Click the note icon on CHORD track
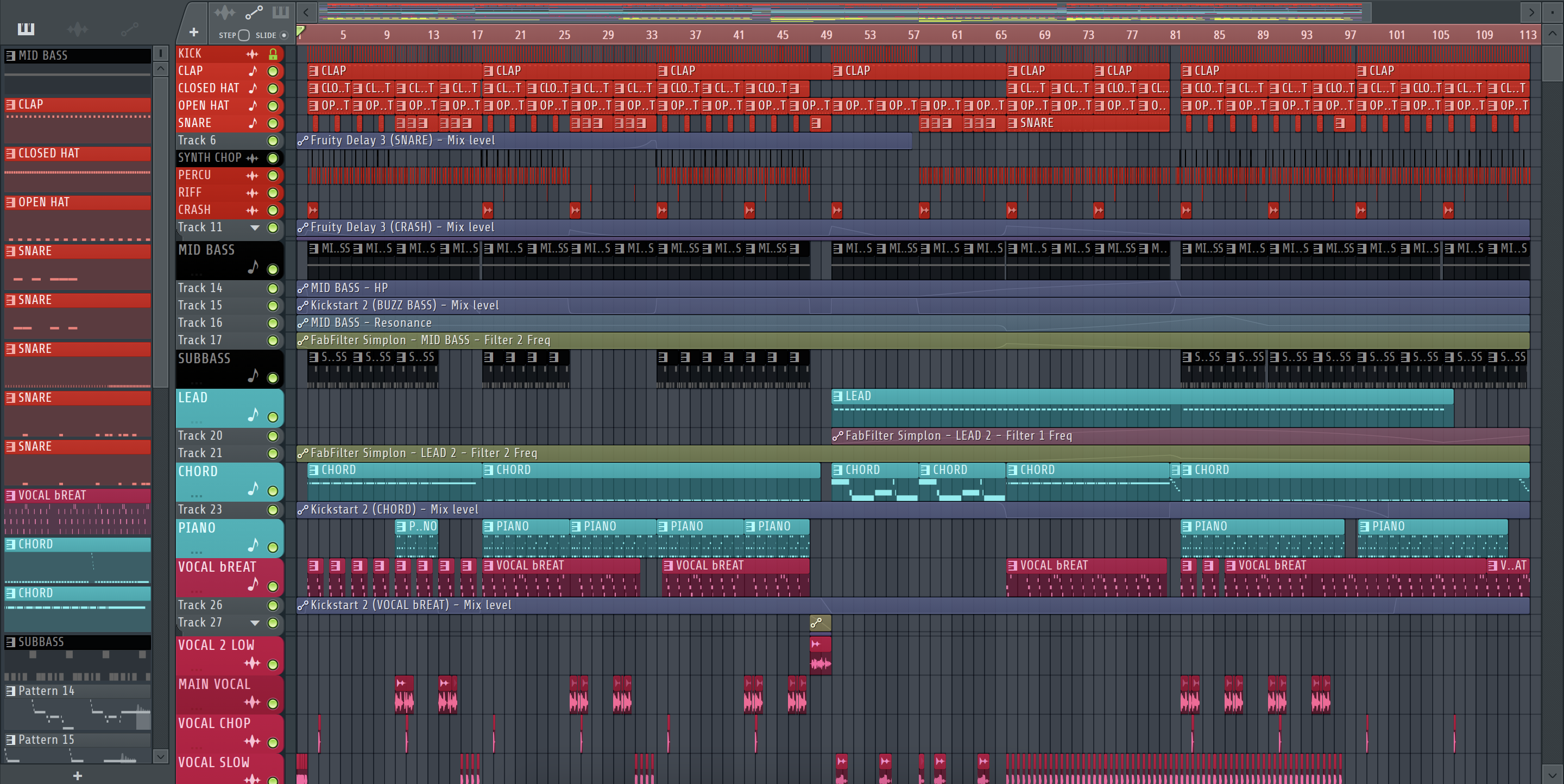This screenshot has height=784, width=1564. [253, 489]
